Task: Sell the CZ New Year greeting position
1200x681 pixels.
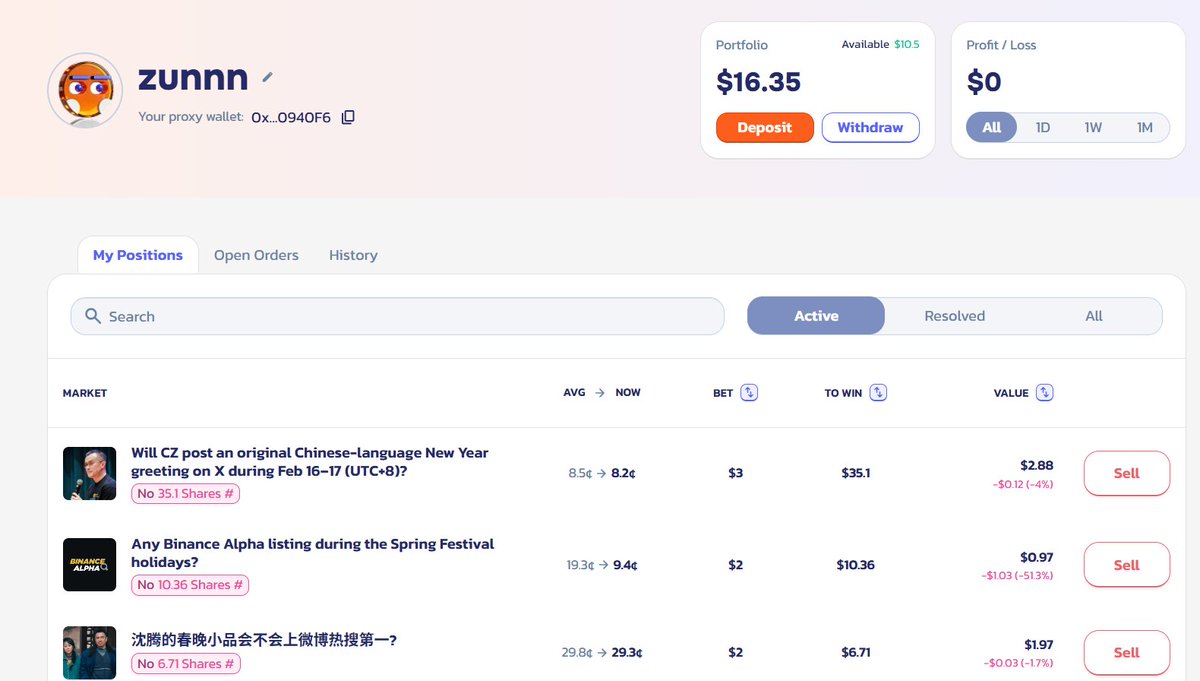Action: (x=1127, y=473)
